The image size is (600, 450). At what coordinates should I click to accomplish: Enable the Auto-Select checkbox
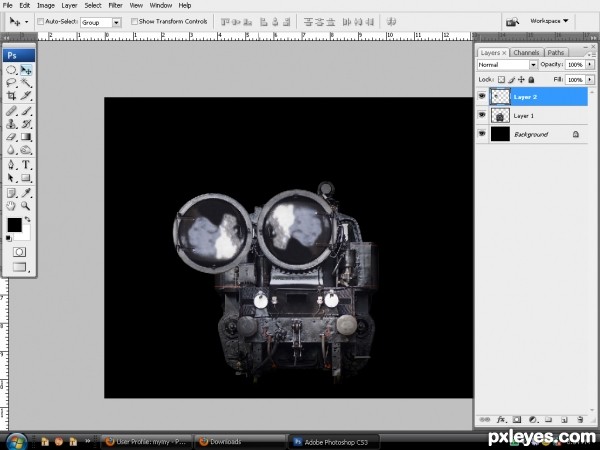tap(40, 21)
